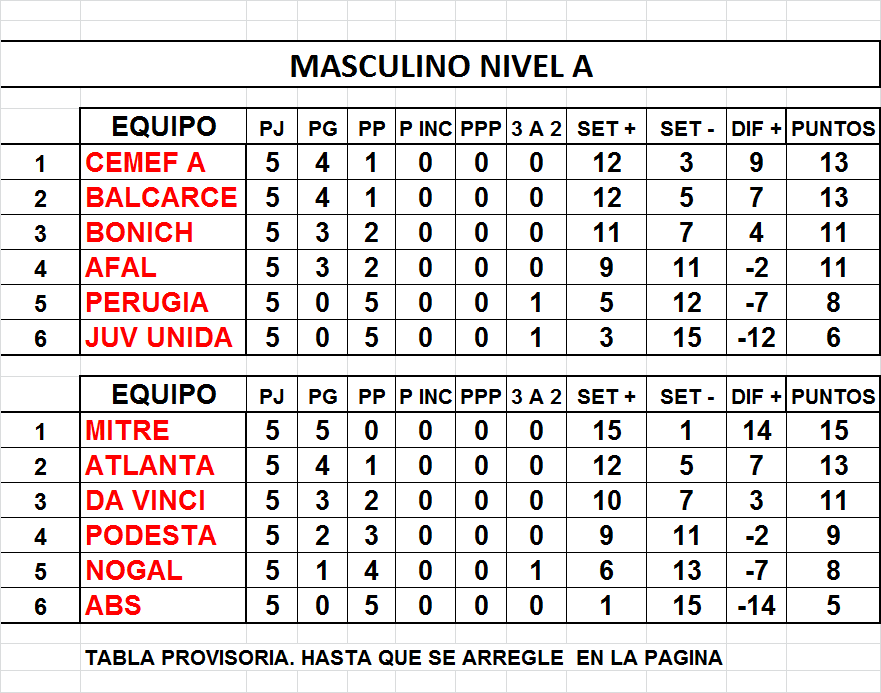Select the second table's EQUIPO header cell
Viewport: 881px width, 693px height.
163,395
